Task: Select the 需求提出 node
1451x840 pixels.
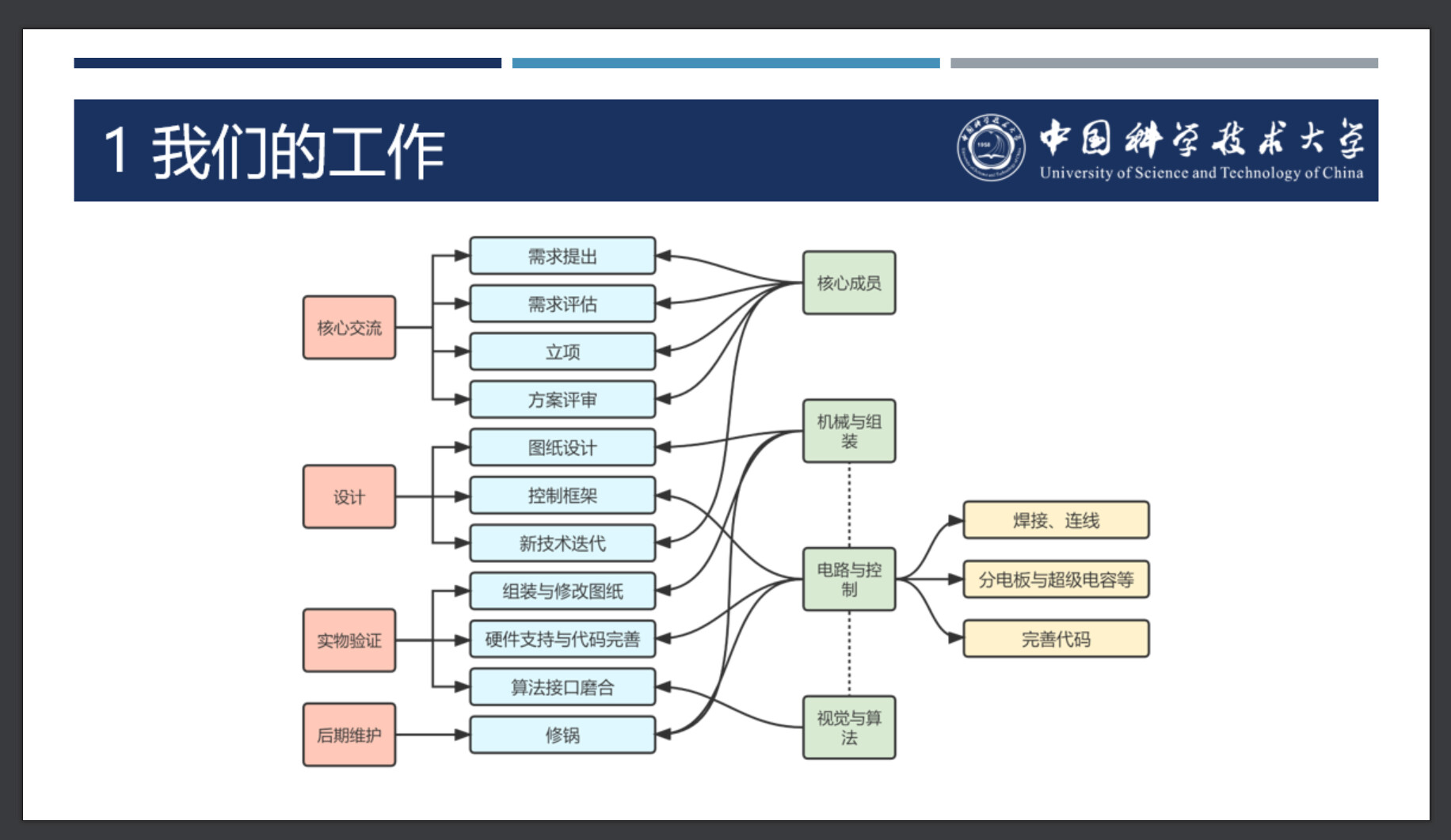Action: point(562,256)
